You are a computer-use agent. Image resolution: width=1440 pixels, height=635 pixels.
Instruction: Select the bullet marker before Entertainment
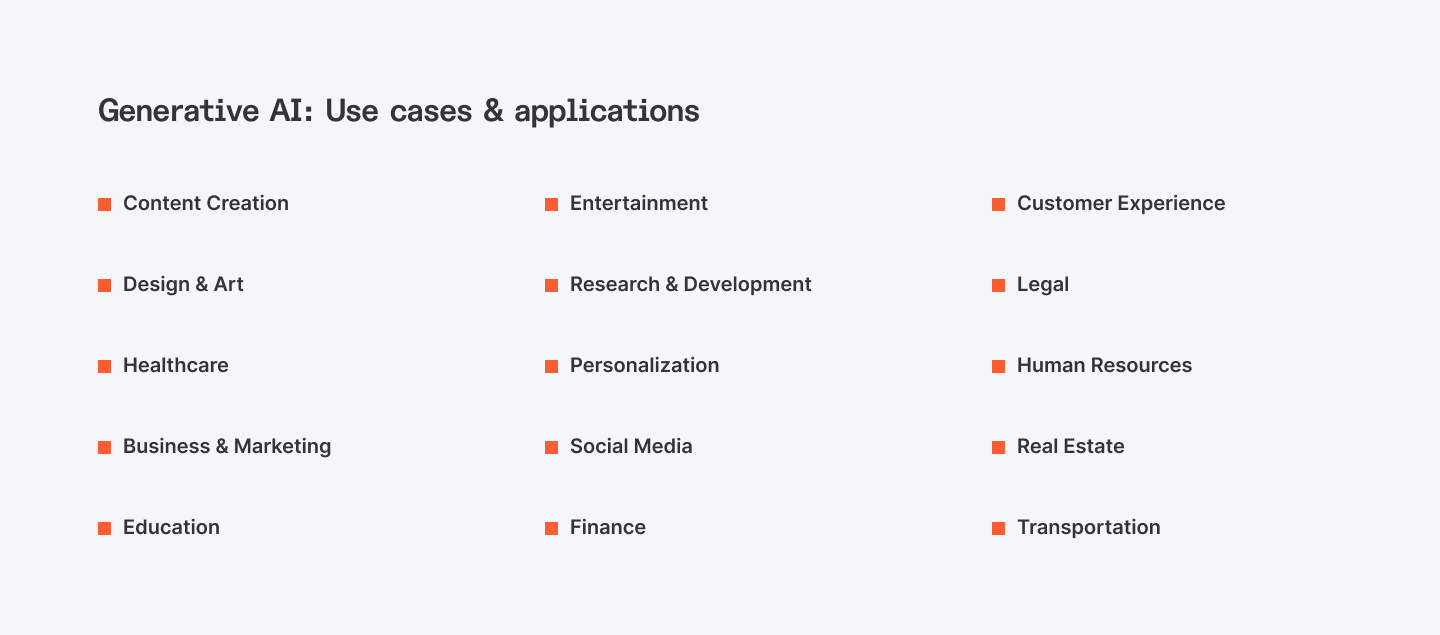[x=551, y=204]
